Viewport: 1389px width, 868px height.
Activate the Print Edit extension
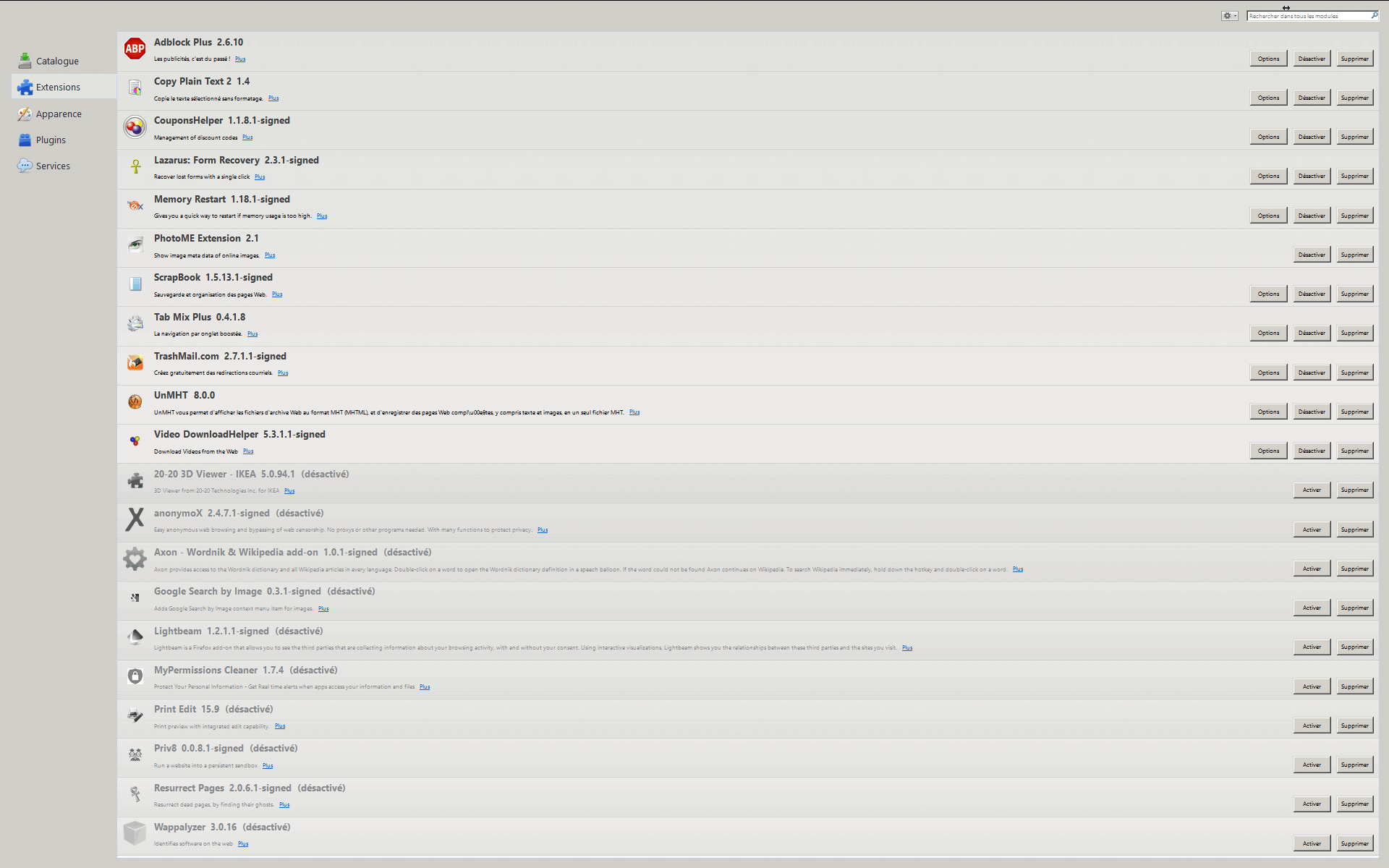(1312, 726)
